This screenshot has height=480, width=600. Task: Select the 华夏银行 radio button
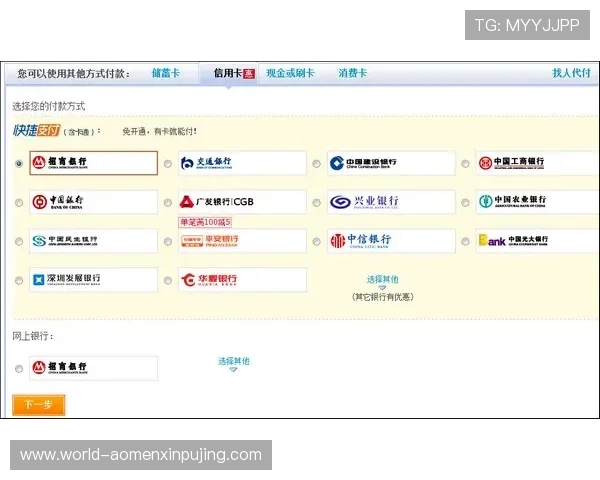(168, 281)
